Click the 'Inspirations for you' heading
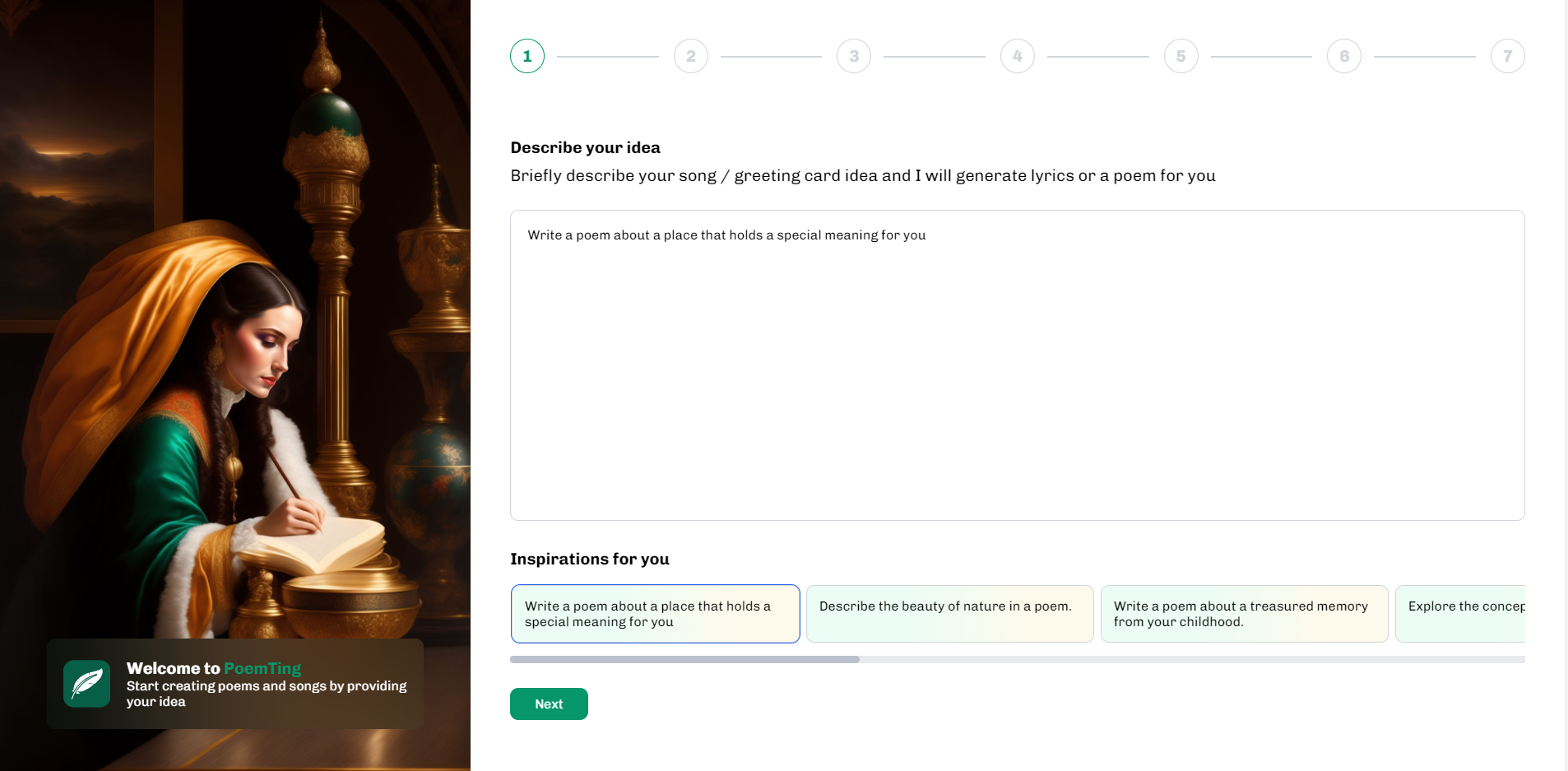This screenshot has height=771, width=1568. tap(589, 559)
